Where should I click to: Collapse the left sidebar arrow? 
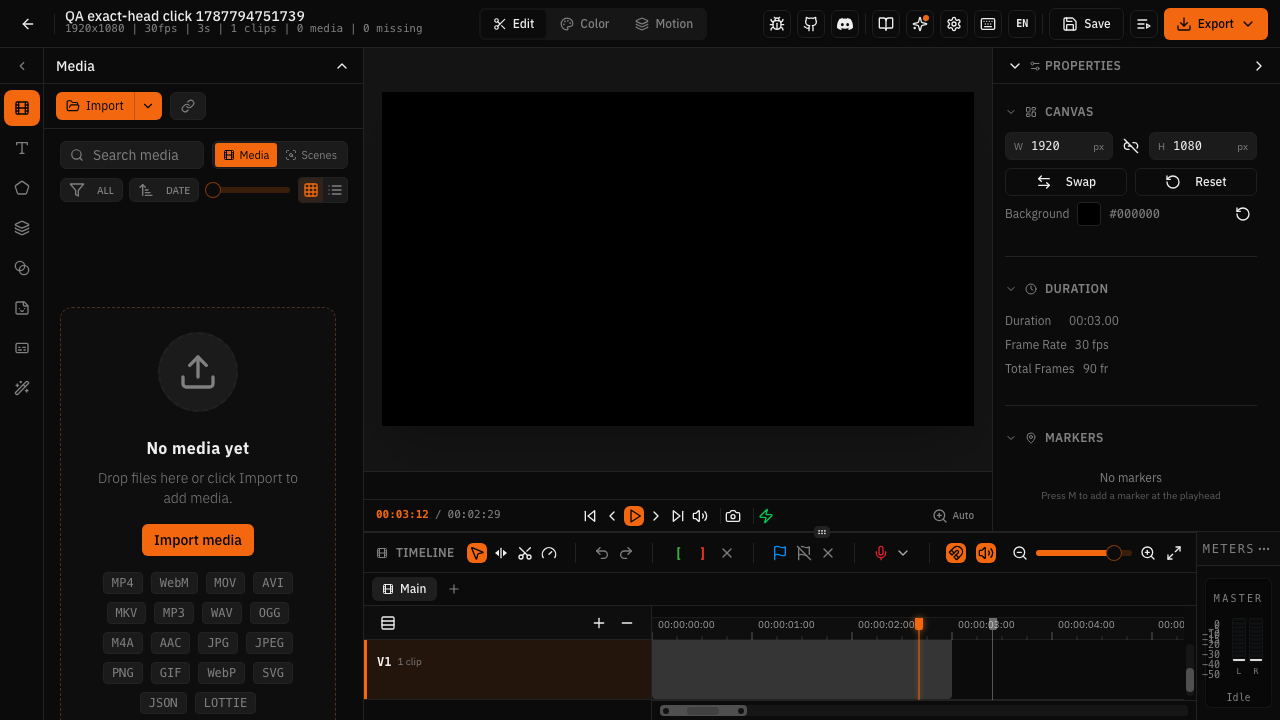coord(22,66)
